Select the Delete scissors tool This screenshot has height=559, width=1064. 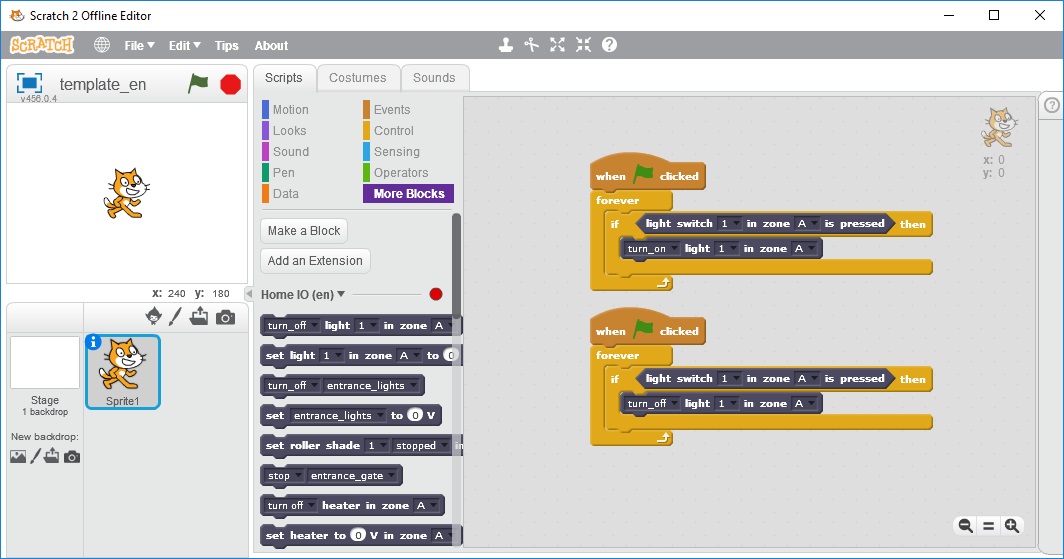pos(532,45)
